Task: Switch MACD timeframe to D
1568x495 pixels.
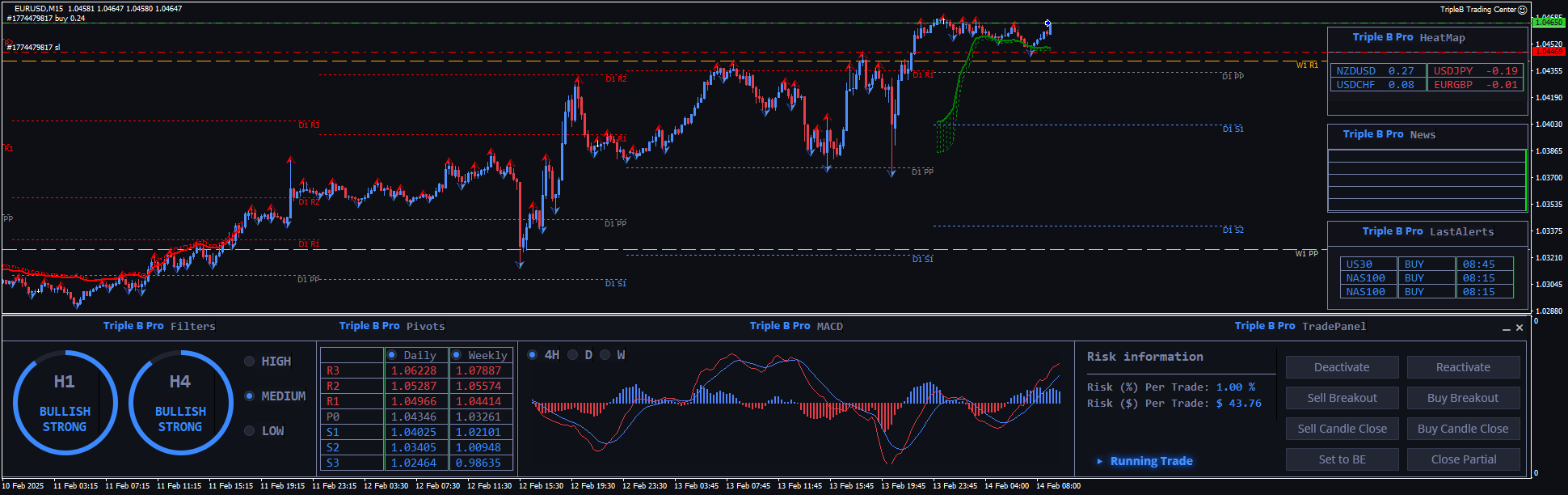Action: point(573,355)
